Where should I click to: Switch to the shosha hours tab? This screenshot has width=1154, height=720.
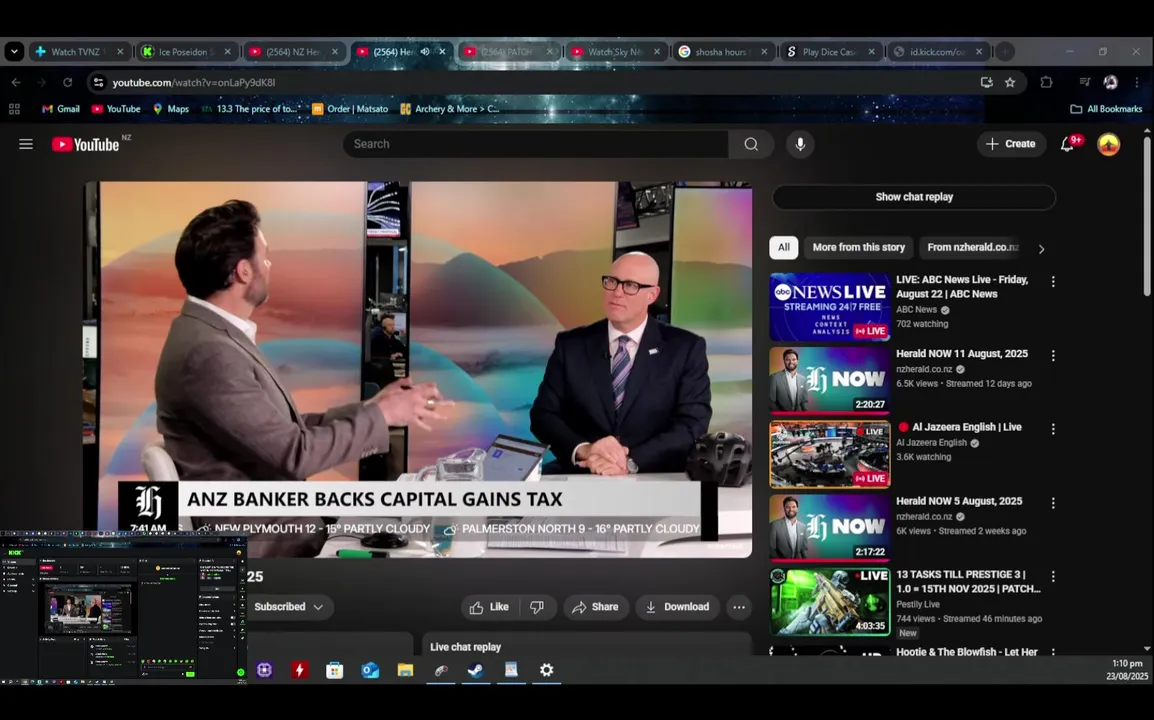(723, 52)
